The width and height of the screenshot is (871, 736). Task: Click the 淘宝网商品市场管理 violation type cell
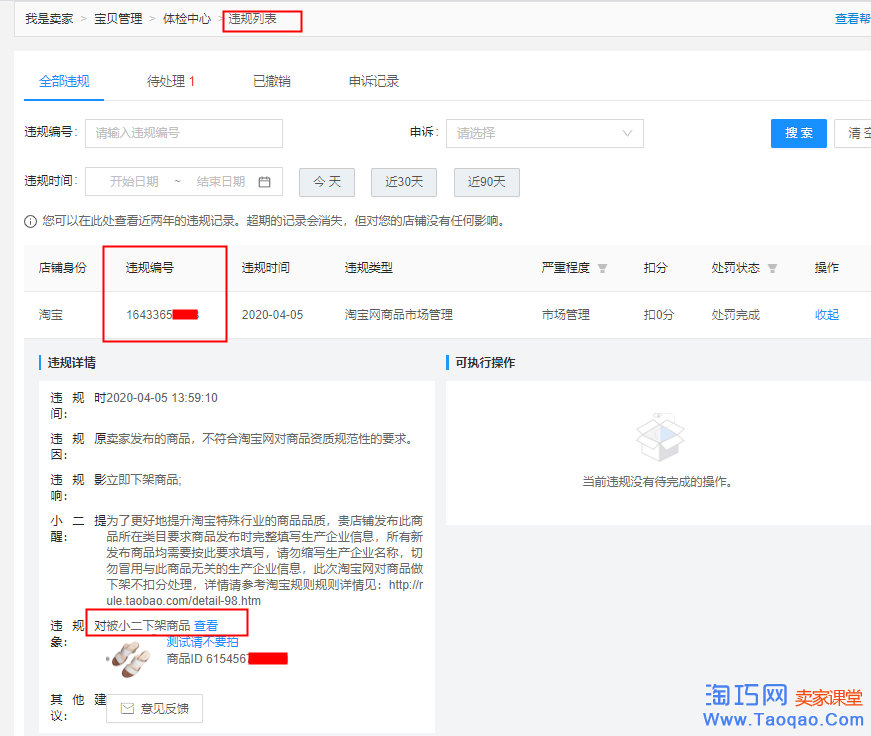click(x=398, y=315)
